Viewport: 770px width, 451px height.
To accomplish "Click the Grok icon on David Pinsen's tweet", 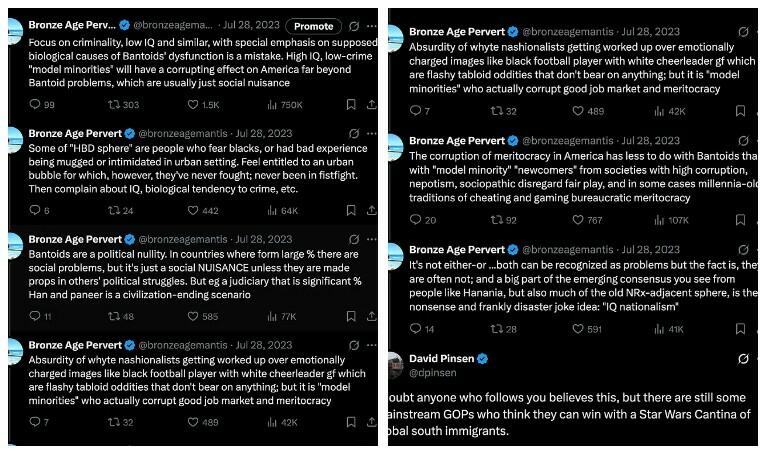I will pos(743,358).
